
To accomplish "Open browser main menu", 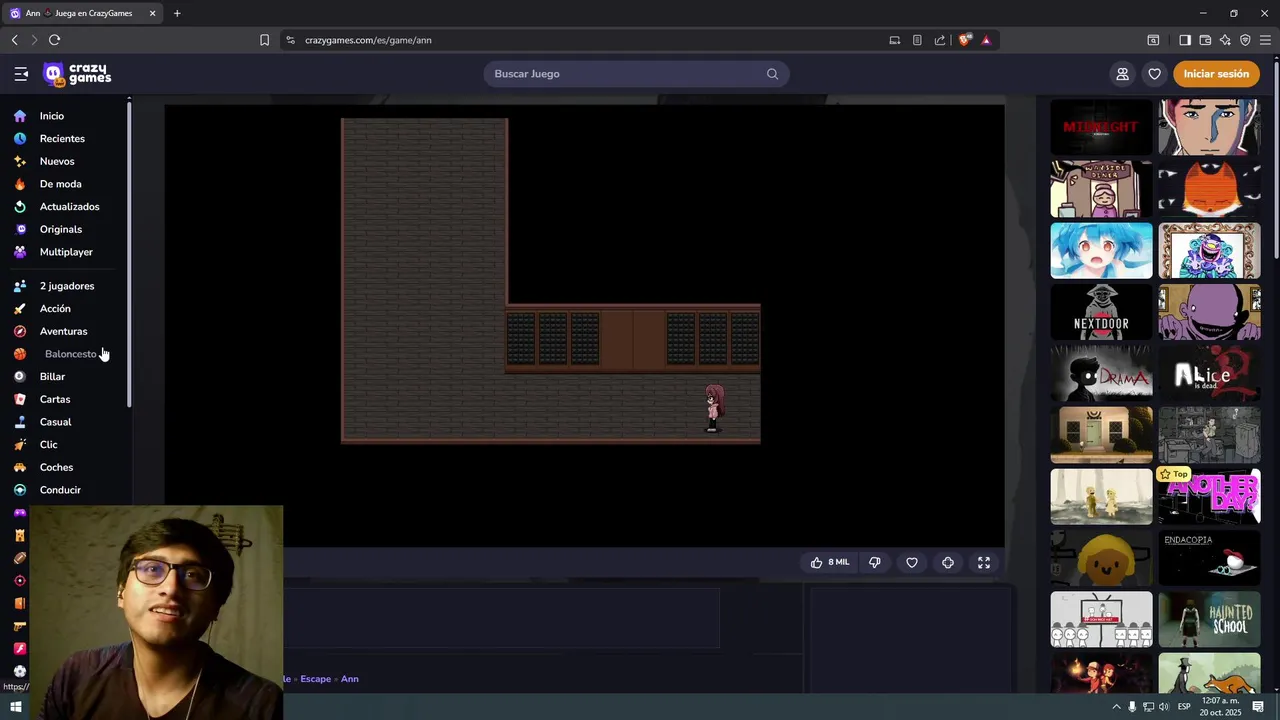I will pyautogui.click(x=1265, y=40).
